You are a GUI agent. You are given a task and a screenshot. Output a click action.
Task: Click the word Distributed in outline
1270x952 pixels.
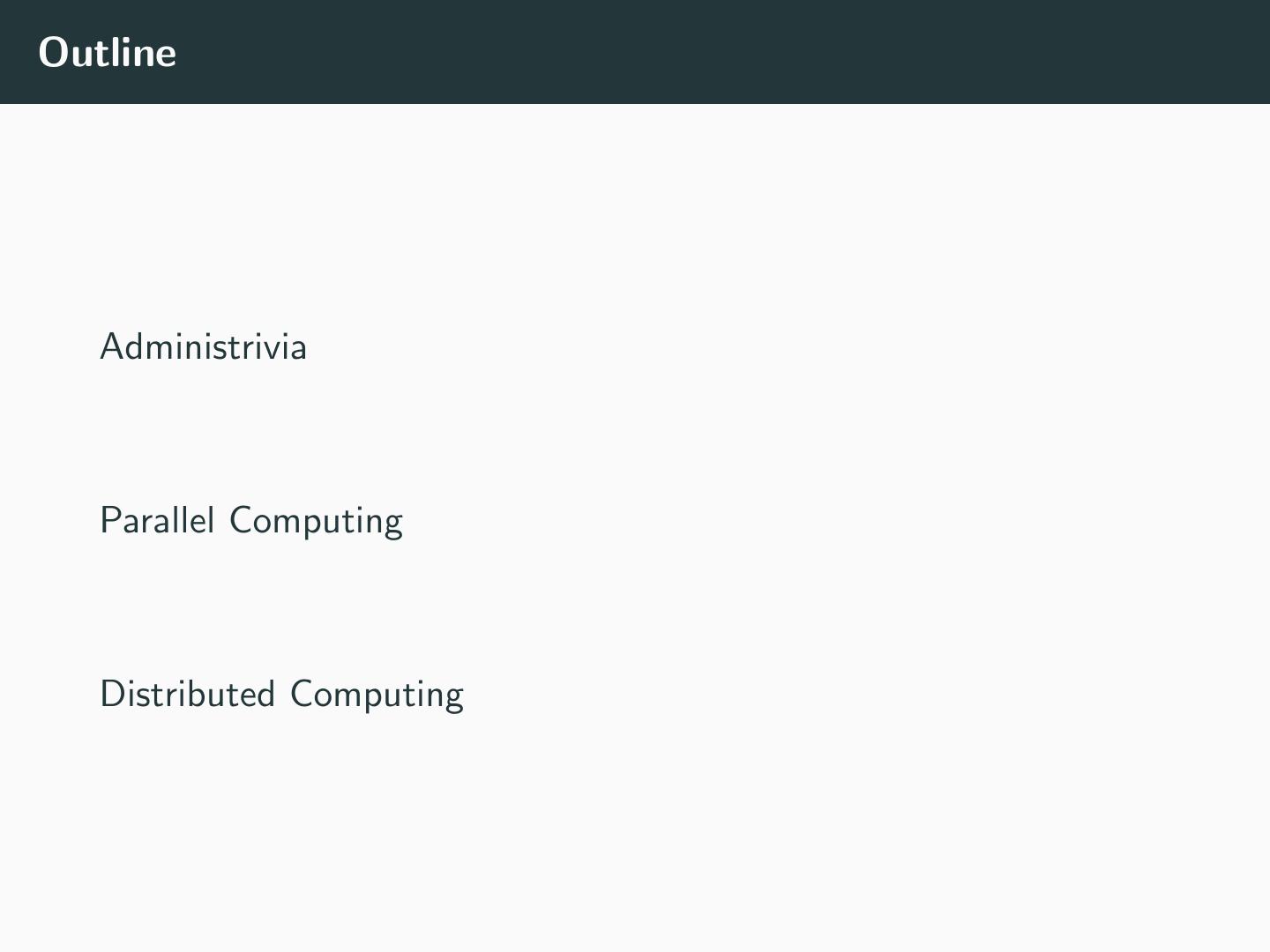click(187, 694)
